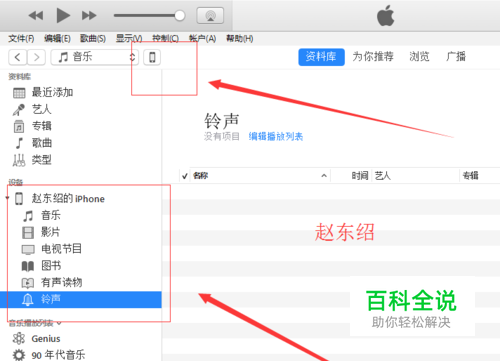This screenshot has width=500, height=361.
Task: Open the 文件(F) menu
Action: coord(21,39)
